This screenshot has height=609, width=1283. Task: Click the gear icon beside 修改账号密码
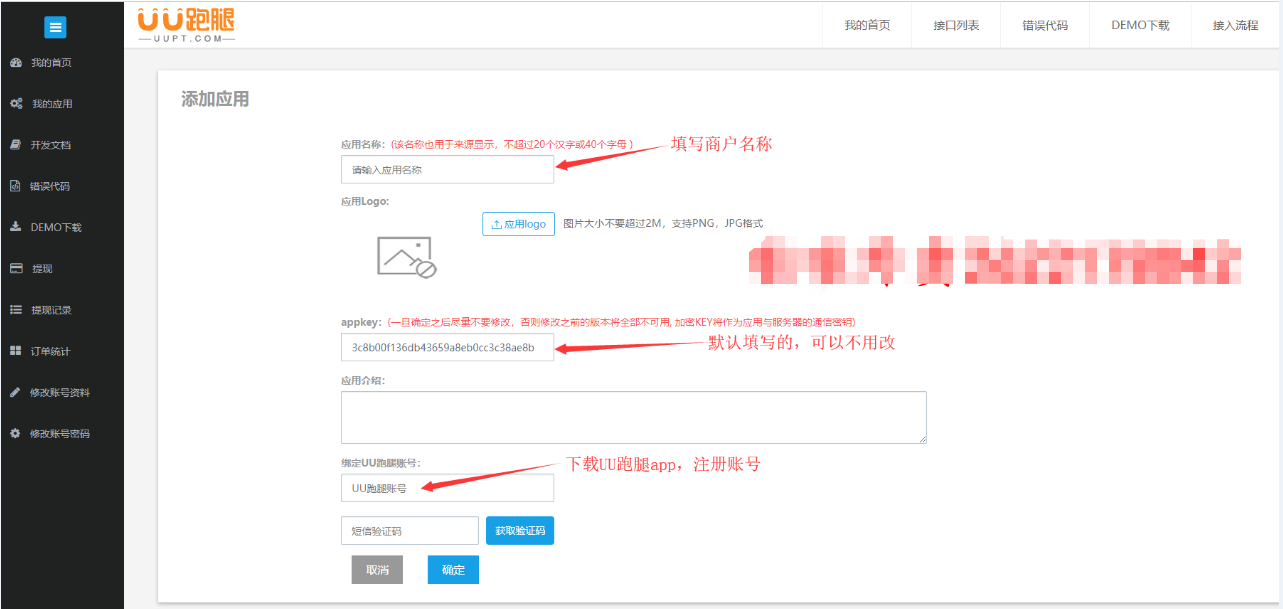point(16,433)
